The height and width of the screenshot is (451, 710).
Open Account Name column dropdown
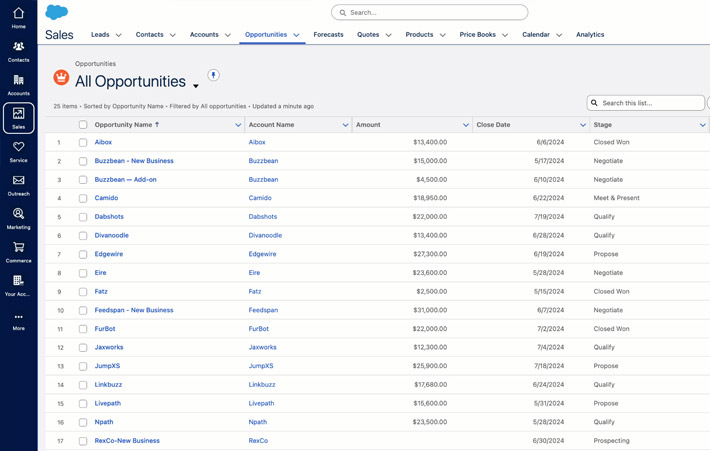345,125
